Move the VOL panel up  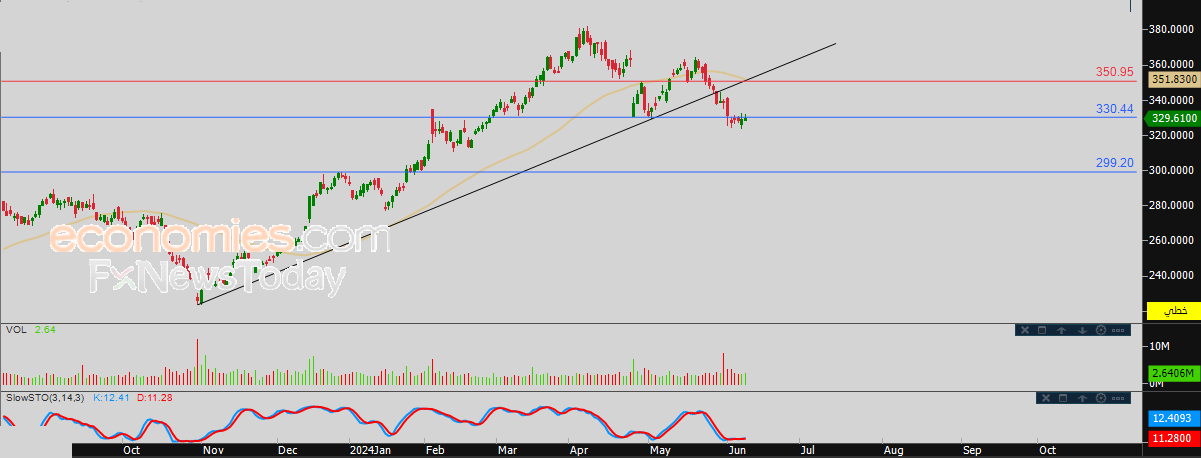[1061, 330]
